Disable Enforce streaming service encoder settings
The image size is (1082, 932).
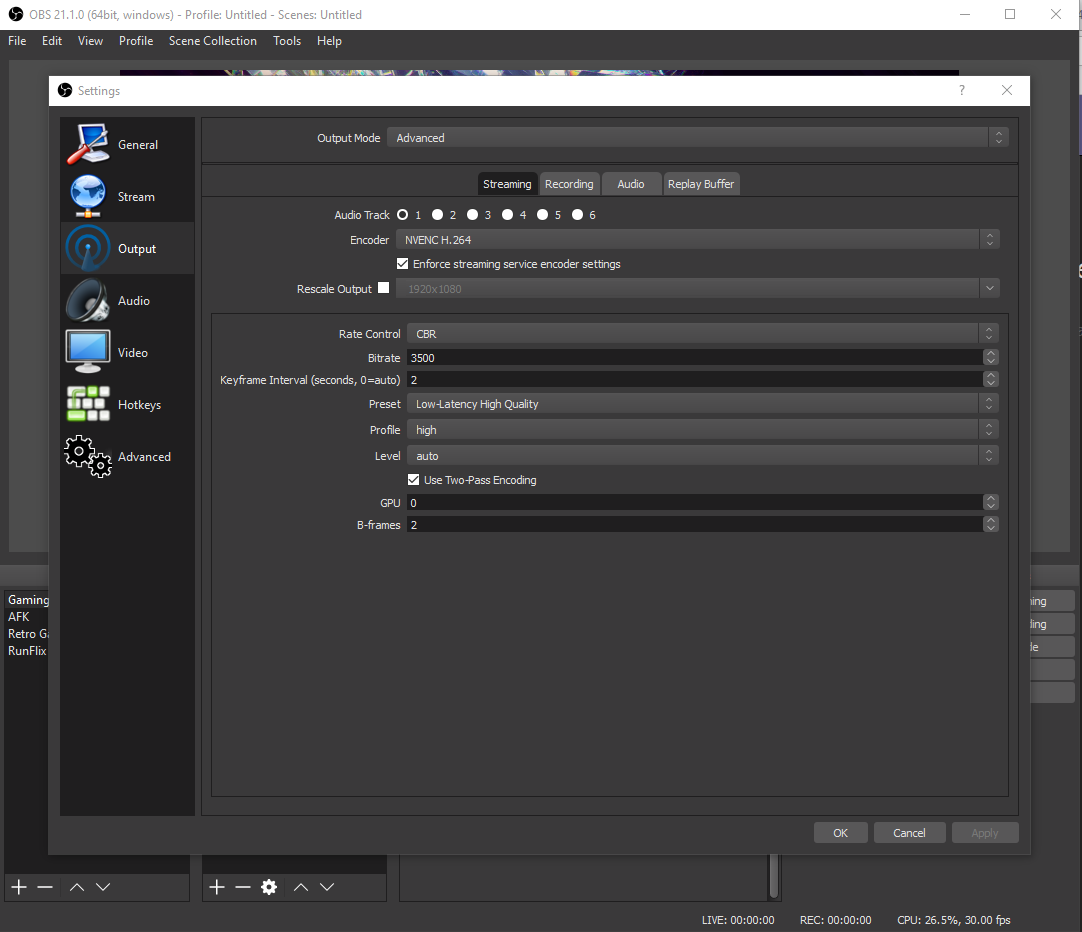tap(402, 263)
